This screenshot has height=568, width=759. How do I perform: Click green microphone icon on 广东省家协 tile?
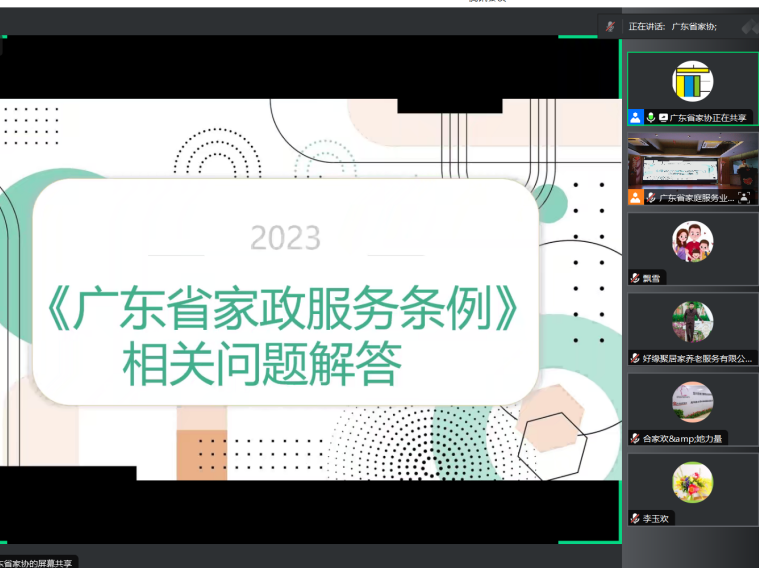[650, 117]
